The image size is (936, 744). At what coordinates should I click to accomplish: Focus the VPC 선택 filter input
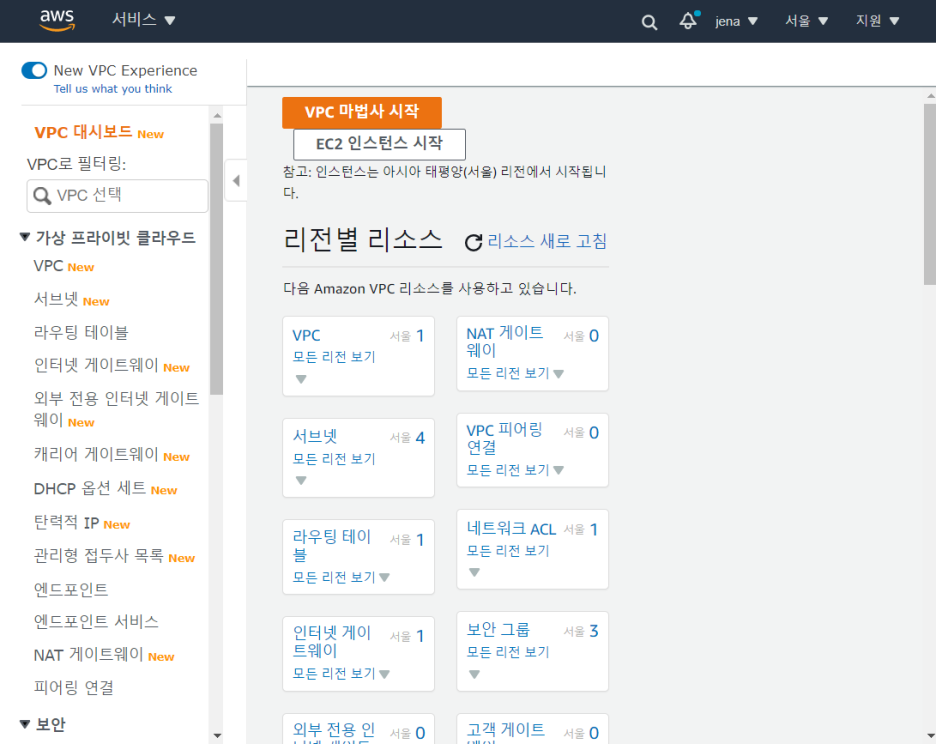[118, 196]
